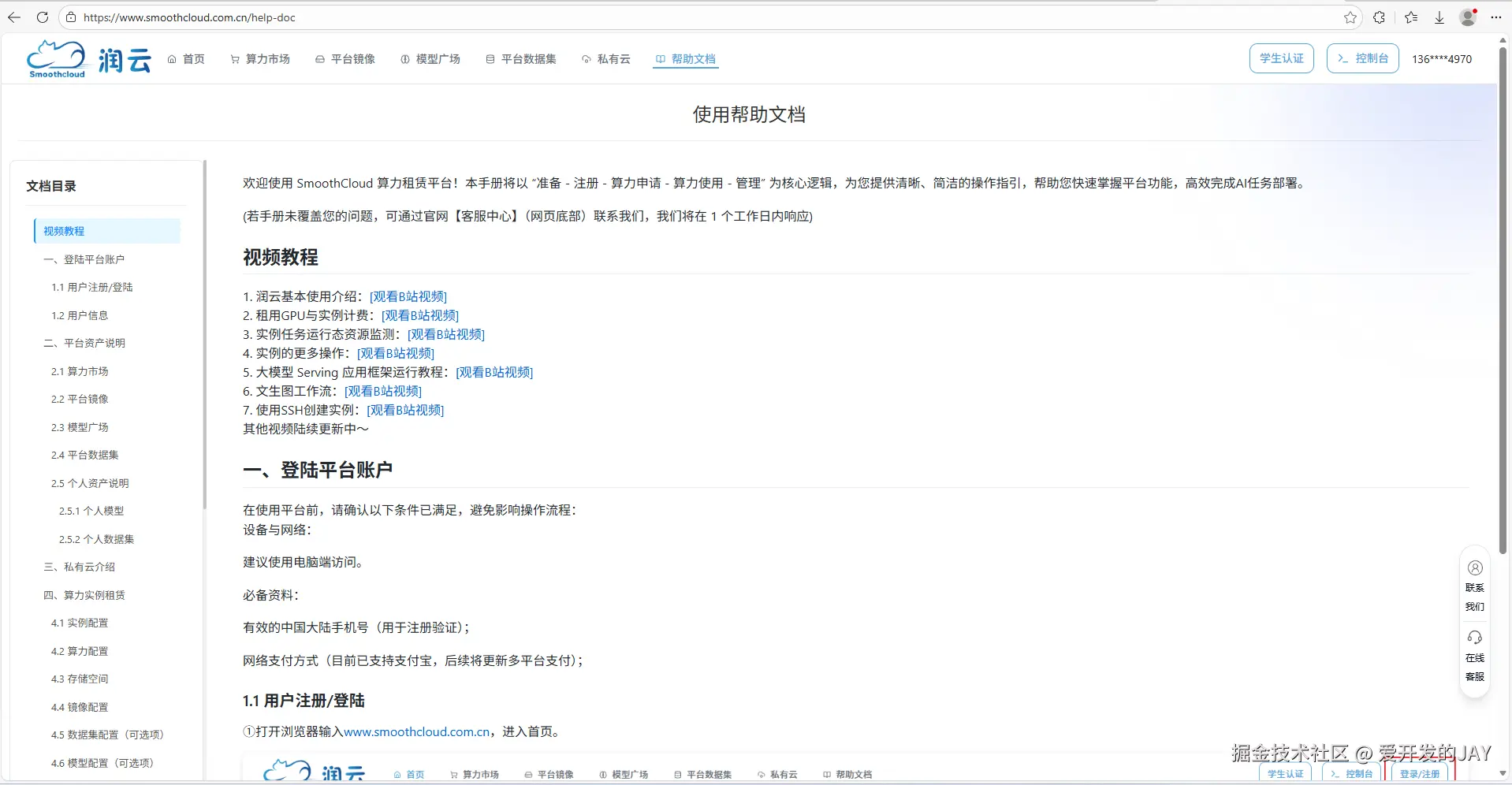Screen dimensions: 1512x785
Task: Open 4.1 实例配置 in the directory
Action: [80, 623]
